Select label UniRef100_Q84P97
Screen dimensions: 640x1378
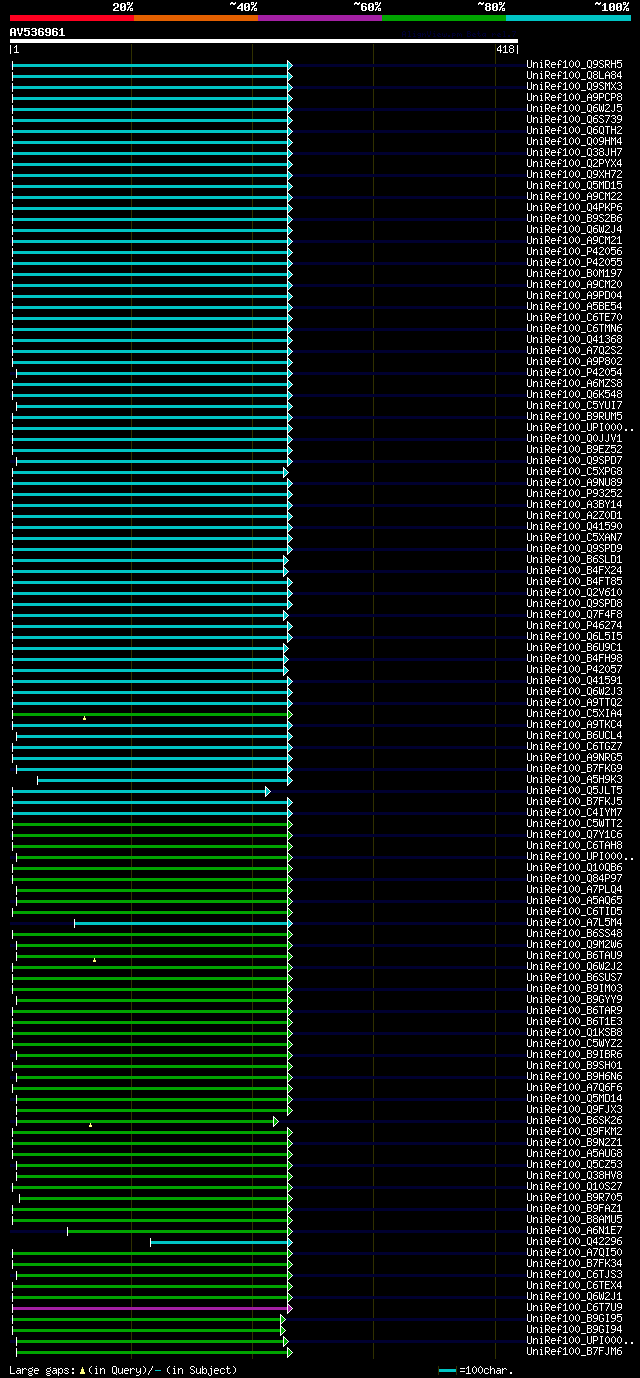tap(574, 878)
